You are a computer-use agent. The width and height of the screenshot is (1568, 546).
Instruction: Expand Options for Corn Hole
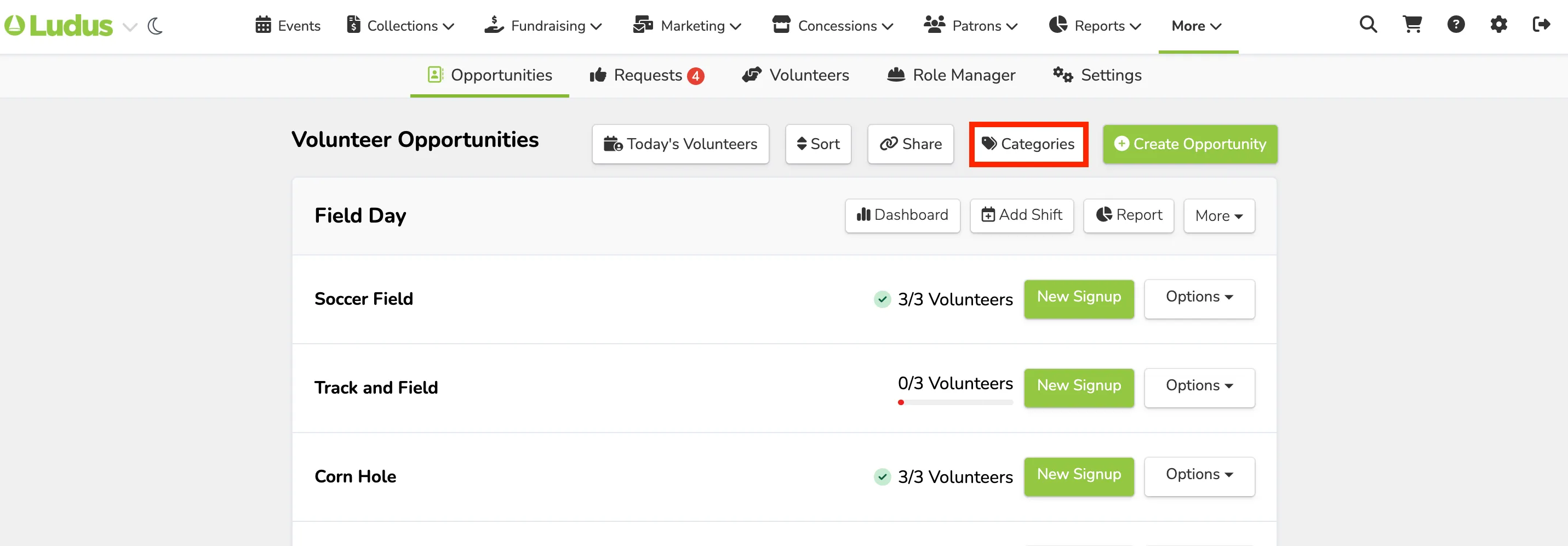click(1199, 476)
